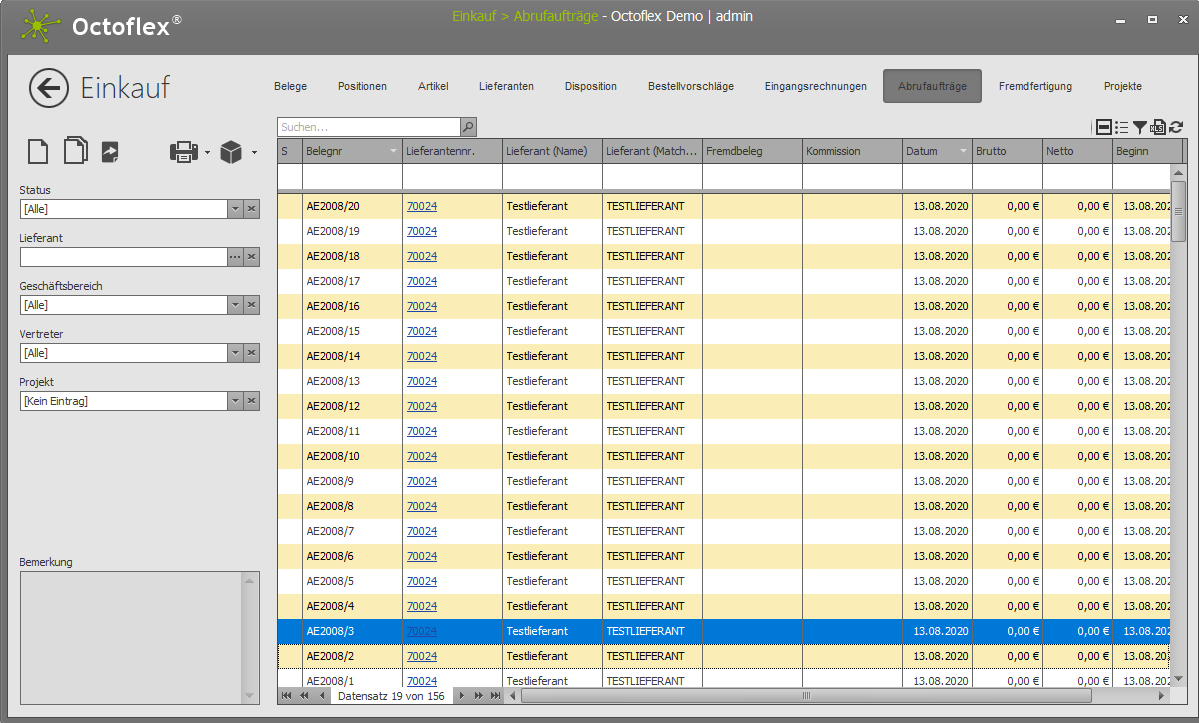This screenshot has width=1199, height=723.
Task: Open the Projekt dropdown
Action: pos(235,401)
